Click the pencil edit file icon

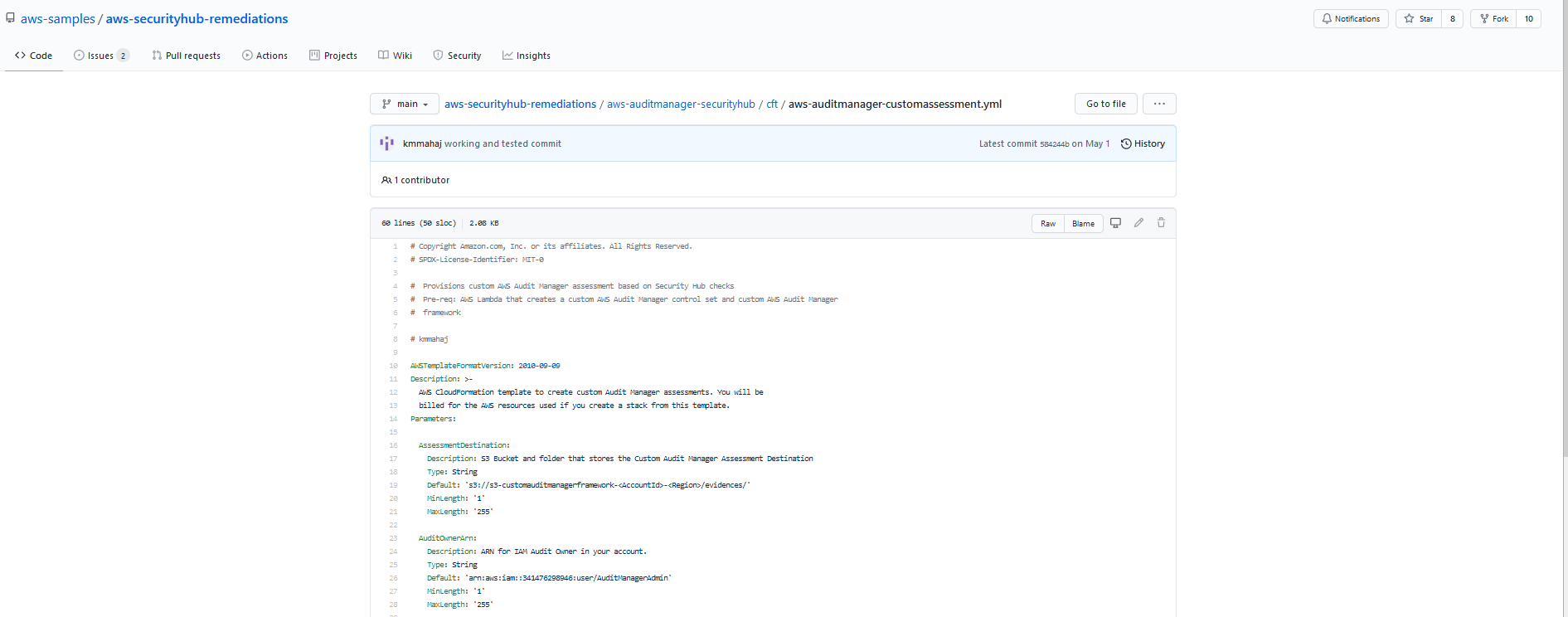[x=1138, y=223]
